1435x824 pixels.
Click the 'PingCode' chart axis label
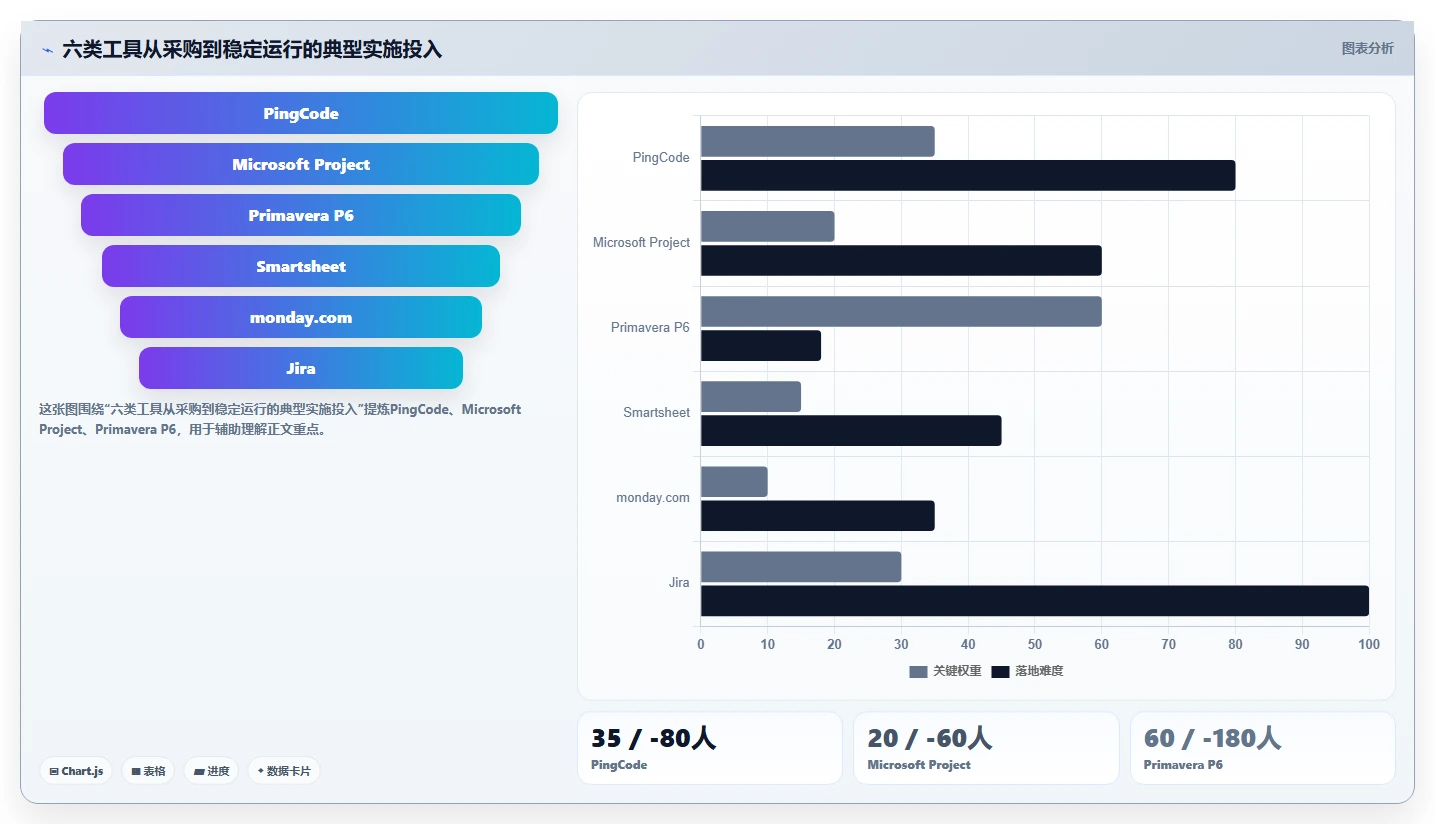point(661,158)
